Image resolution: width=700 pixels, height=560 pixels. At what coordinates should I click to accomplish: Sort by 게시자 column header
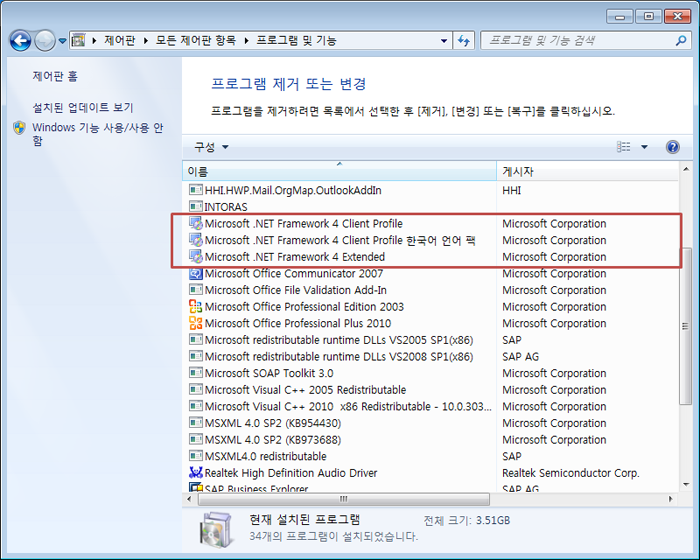tap(587, 171)
